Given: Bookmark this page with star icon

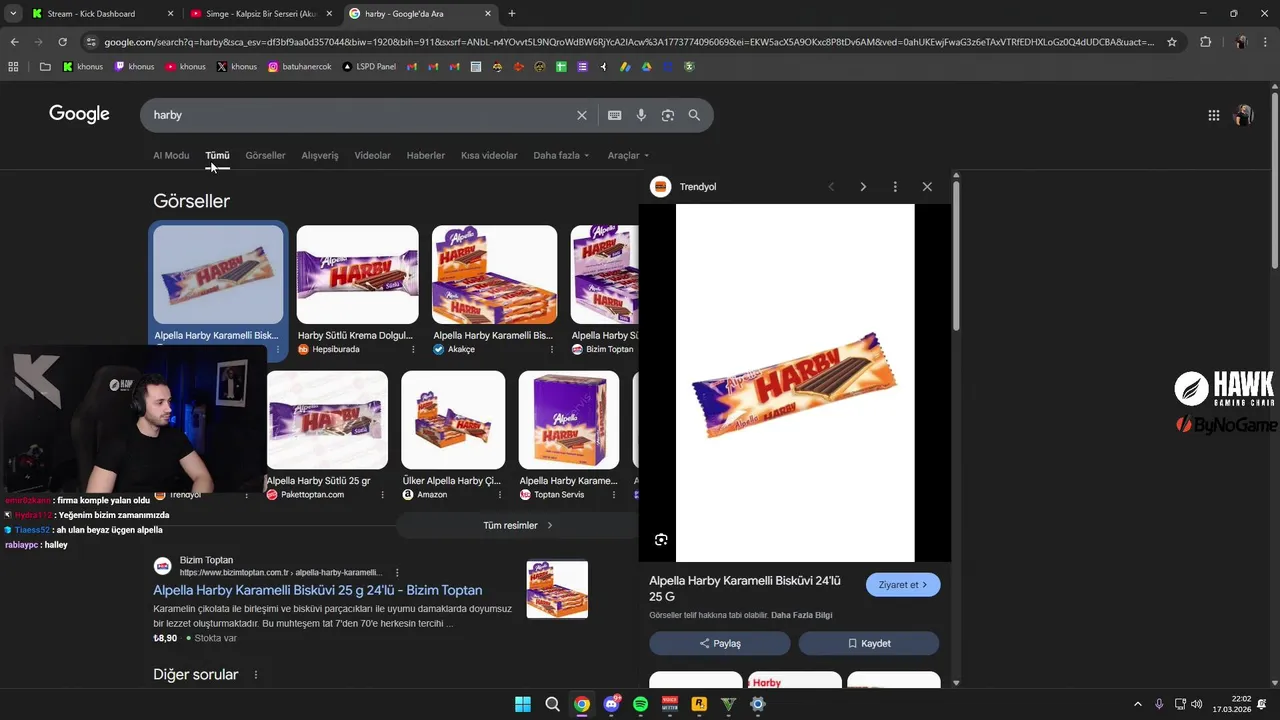Looking at the screenshot, I should tap(1172, 42).
